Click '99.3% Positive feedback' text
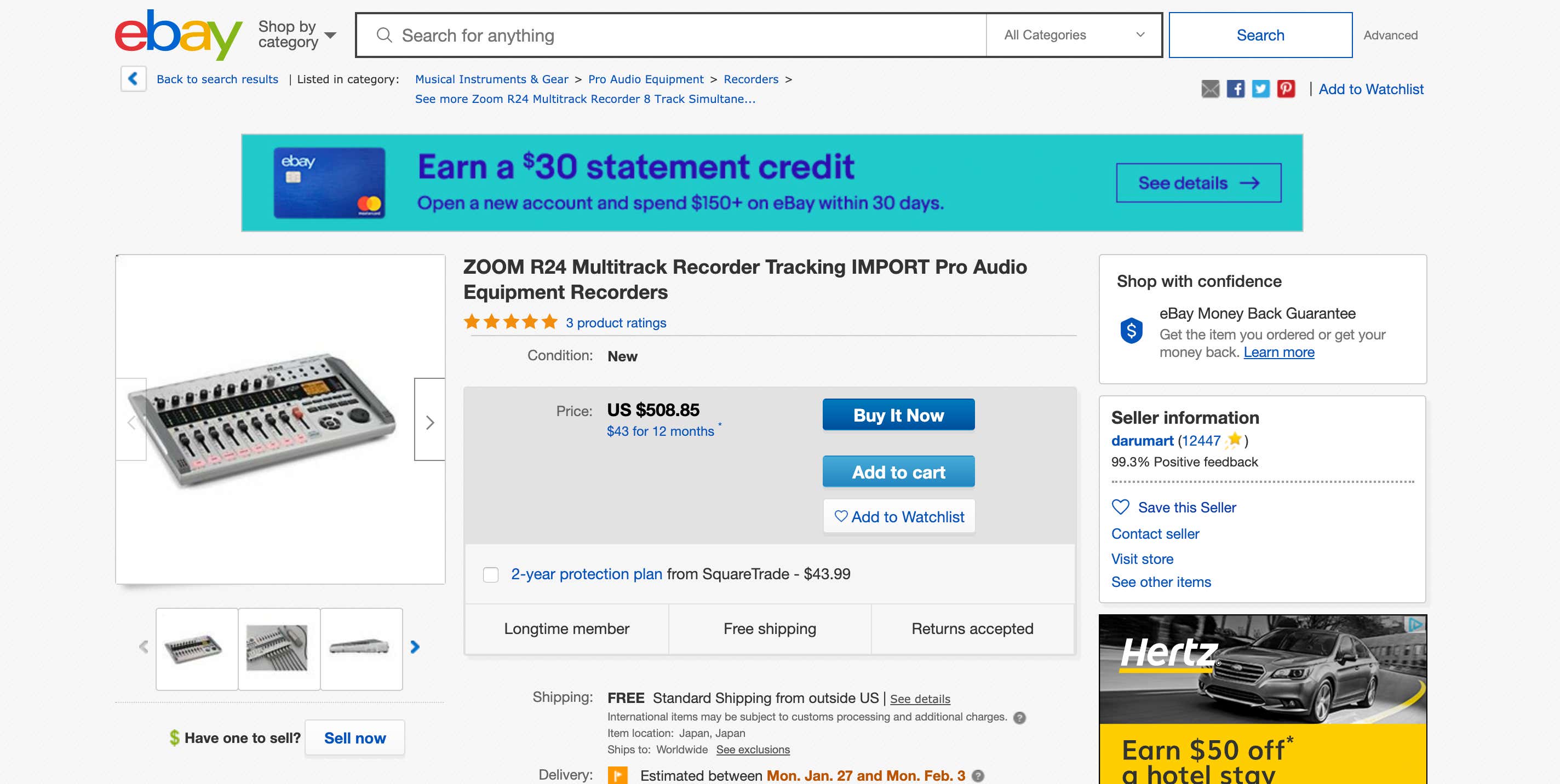 point(1184,462)
